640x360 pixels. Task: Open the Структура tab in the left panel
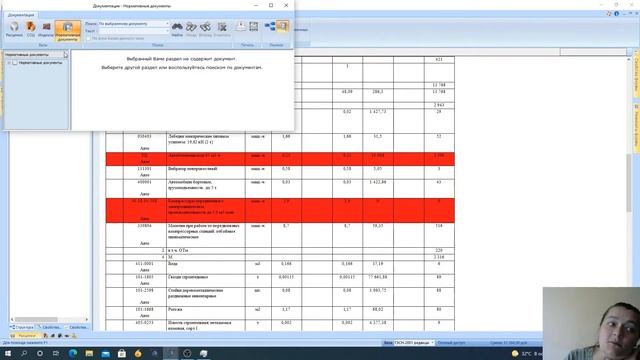click(22, 327)
